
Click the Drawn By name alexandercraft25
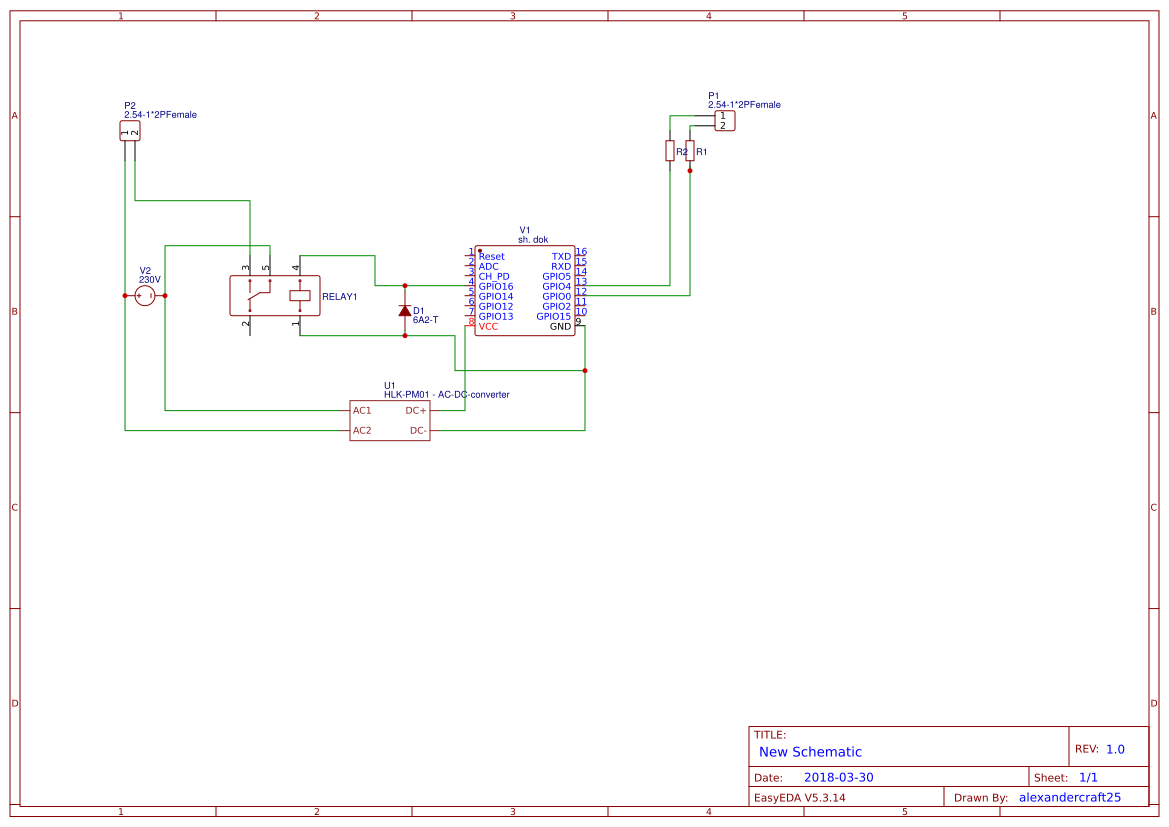click(1069, 797)
